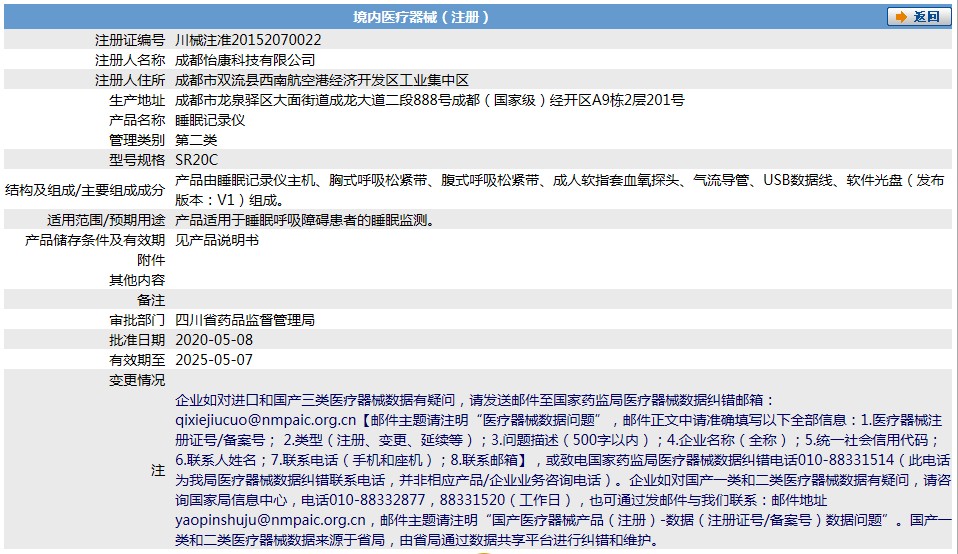958x554 pixels.
Task: Click the 注册人名称 field label
Action: 130,60
